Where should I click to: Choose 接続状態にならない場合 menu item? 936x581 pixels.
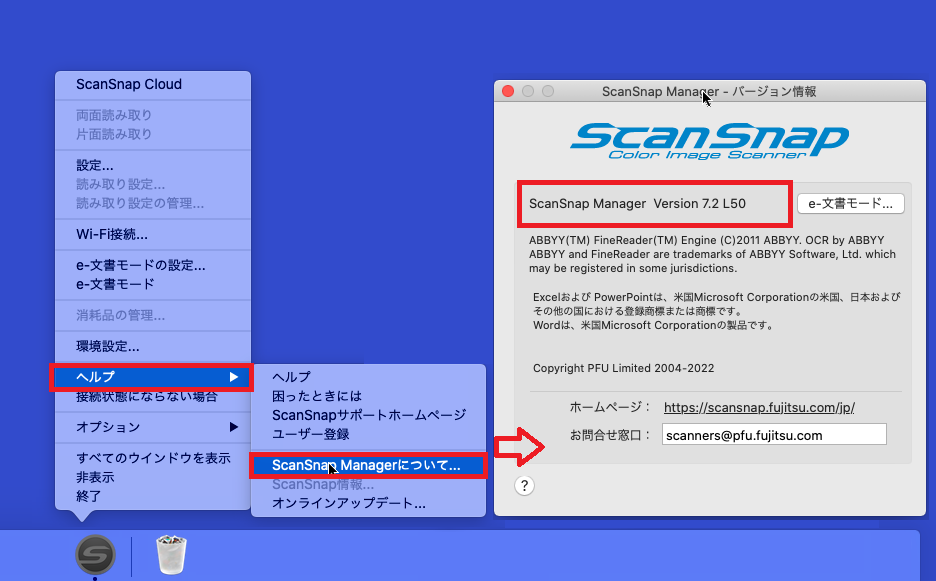tap(153, 397)
